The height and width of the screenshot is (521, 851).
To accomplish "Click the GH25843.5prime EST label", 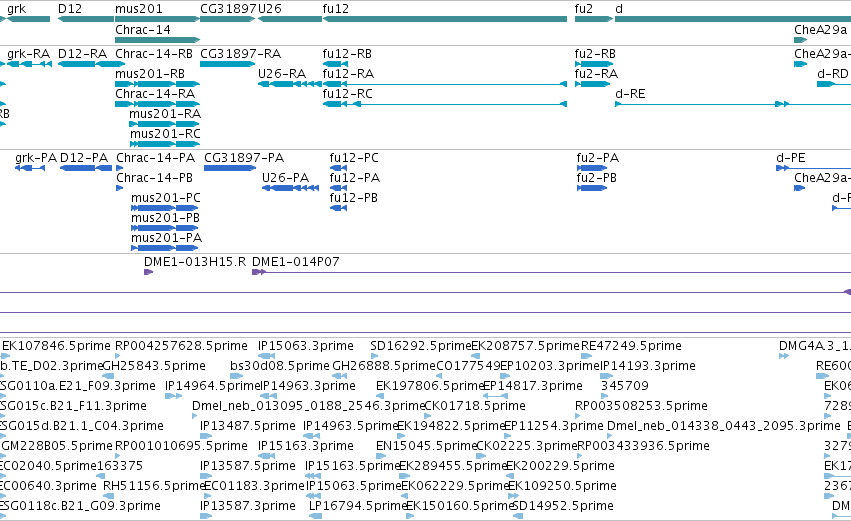I will click(x=154, y=366).
